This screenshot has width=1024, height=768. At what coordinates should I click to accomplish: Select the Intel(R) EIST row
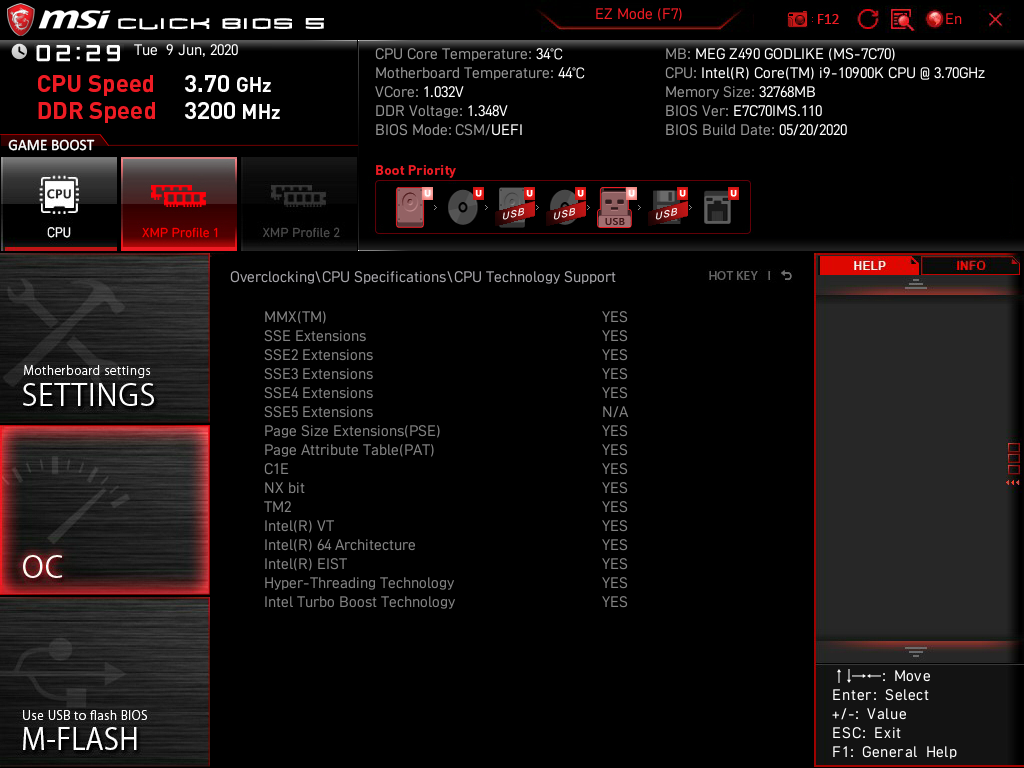[x=445, y=563]
